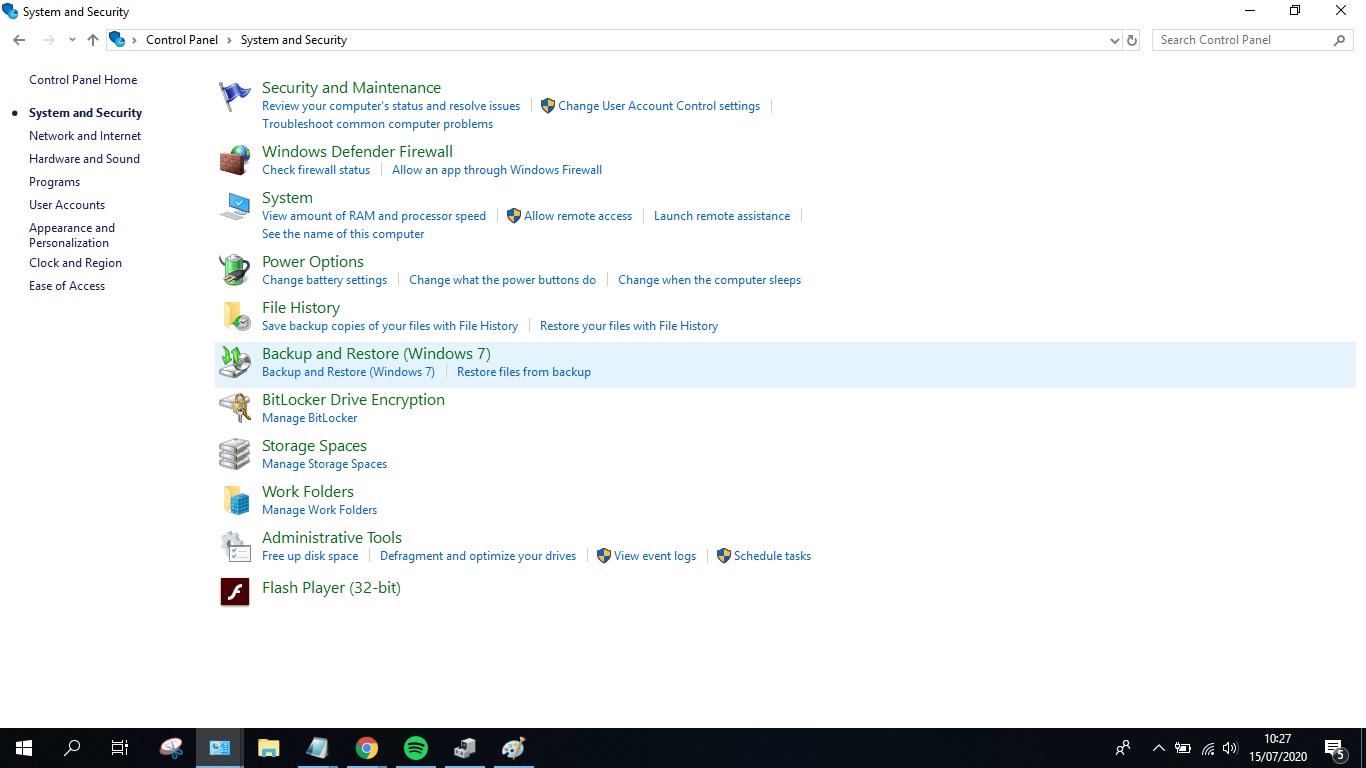The image size is (1366, 768).
Task: Click Allow remote access link
Action: [578, 216]
